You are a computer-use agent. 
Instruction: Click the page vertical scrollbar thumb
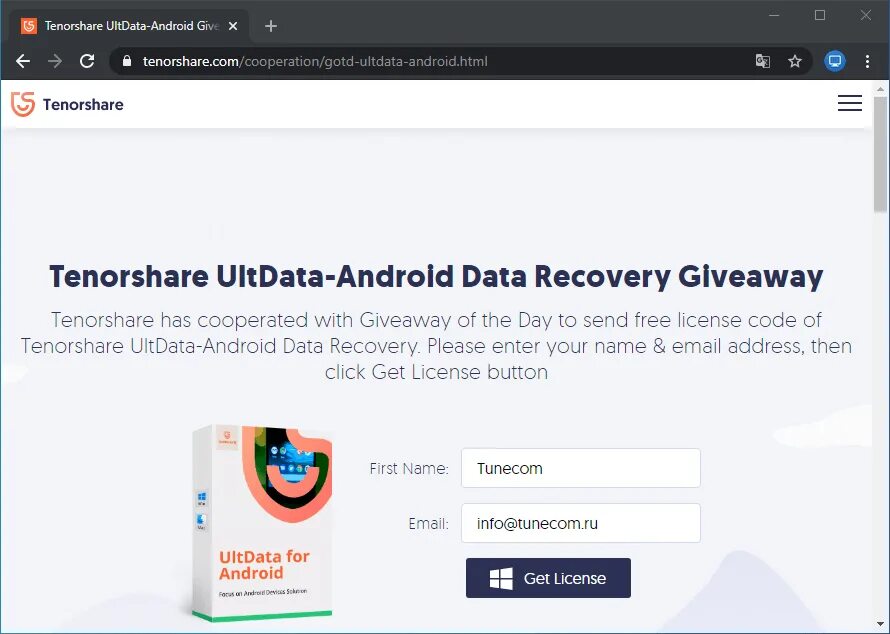(880, 154)
